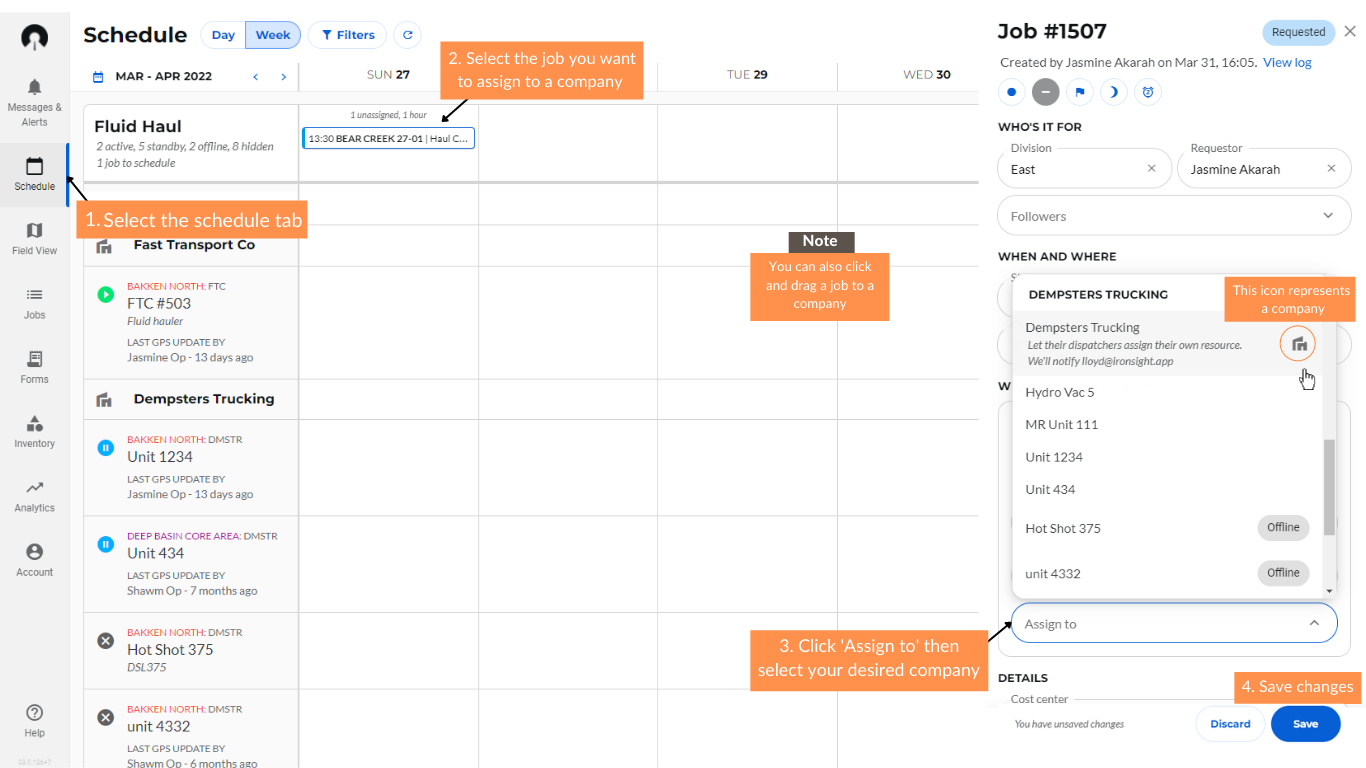The width and height of the screenshot is (1366, 768).
Task: Select Hydro Vac 5 from the list
Action: 1060,392
